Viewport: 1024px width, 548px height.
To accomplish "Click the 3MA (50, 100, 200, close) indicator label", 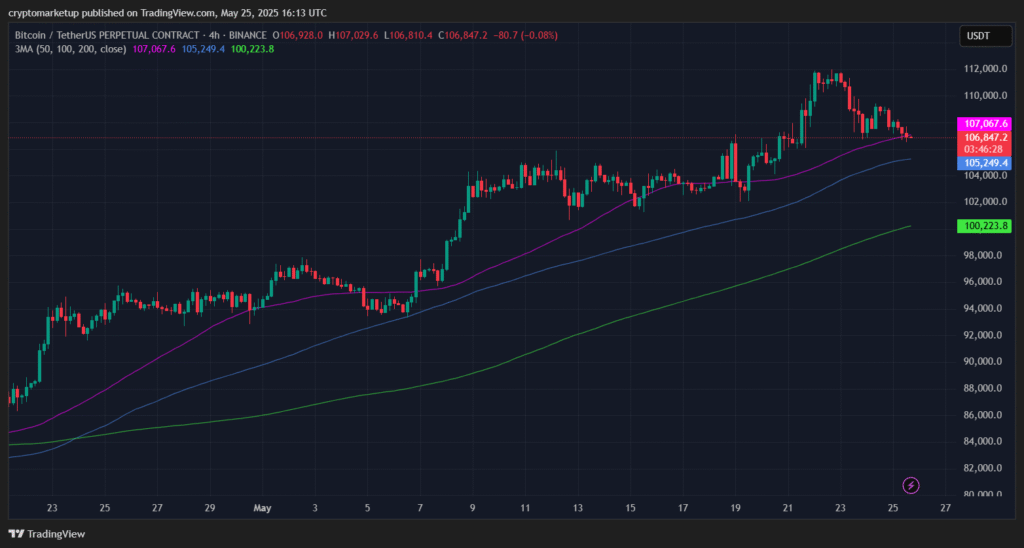I will 71,49.
